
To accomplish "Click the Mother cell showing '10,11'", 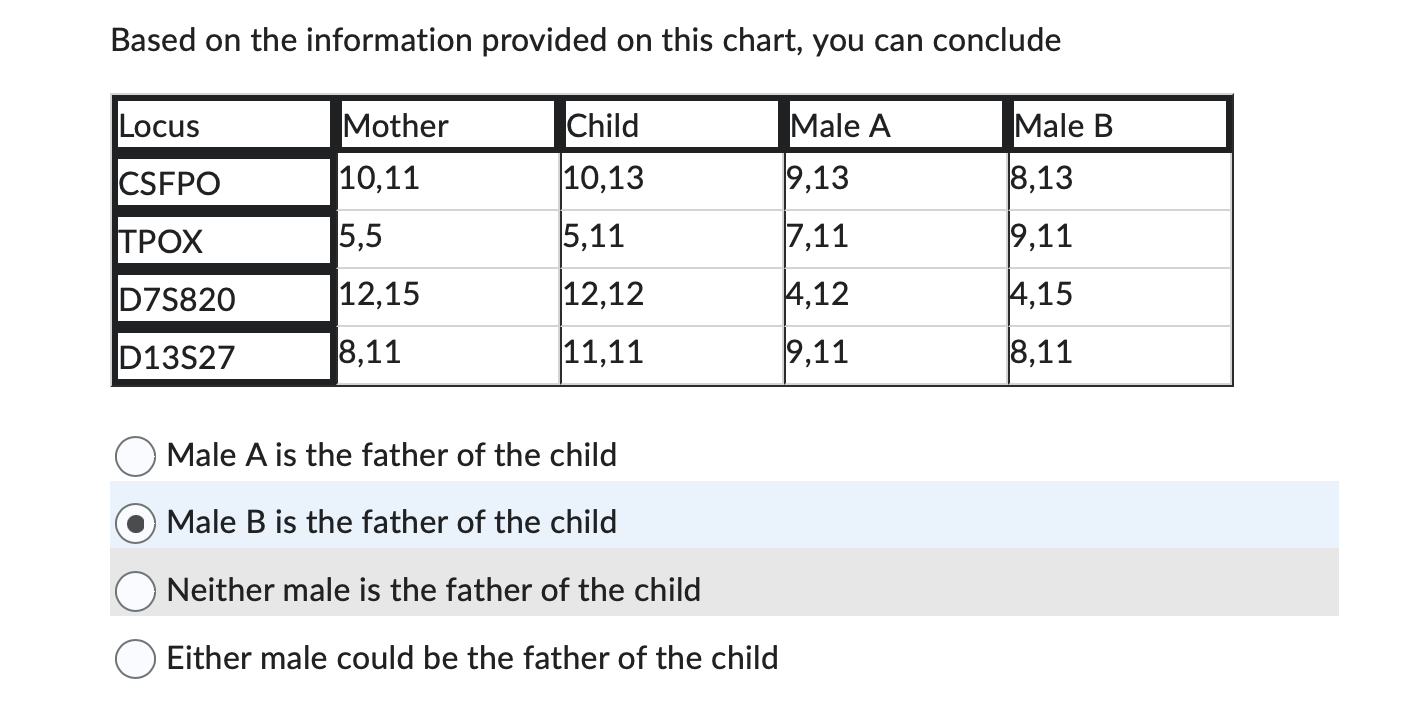I will [x=370, y=178].
